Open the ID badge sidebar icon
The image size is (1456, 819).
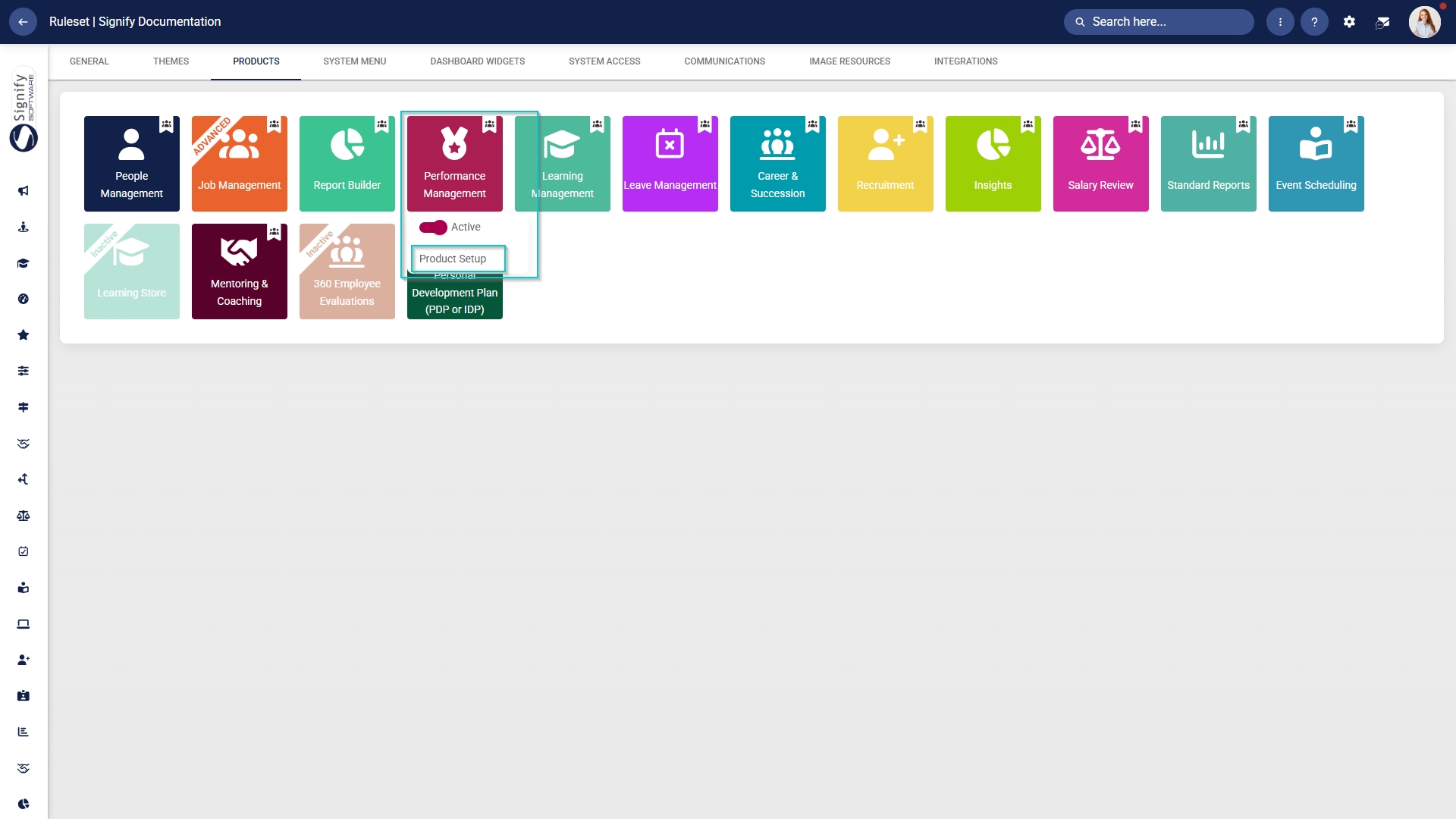click(24, 695)
